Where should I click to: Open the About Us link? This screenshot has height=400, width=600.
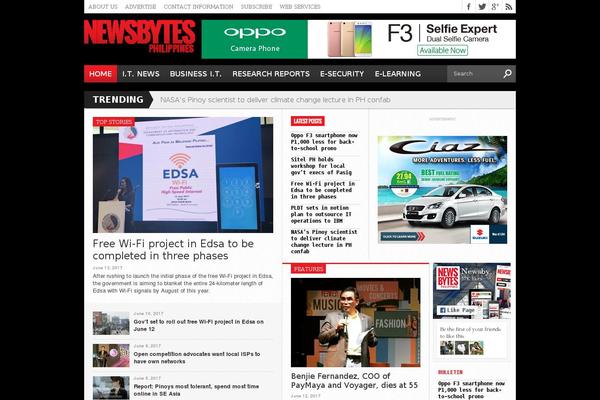pos(103,7)
